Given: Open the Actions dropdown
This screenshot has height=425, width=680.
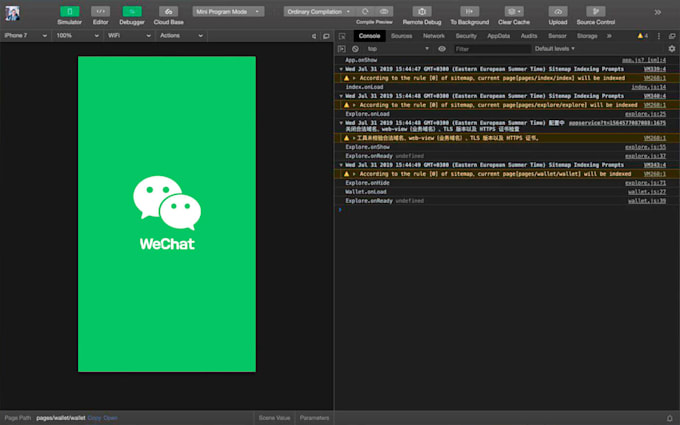Looking at the screenshot, I should click(181, 36).
